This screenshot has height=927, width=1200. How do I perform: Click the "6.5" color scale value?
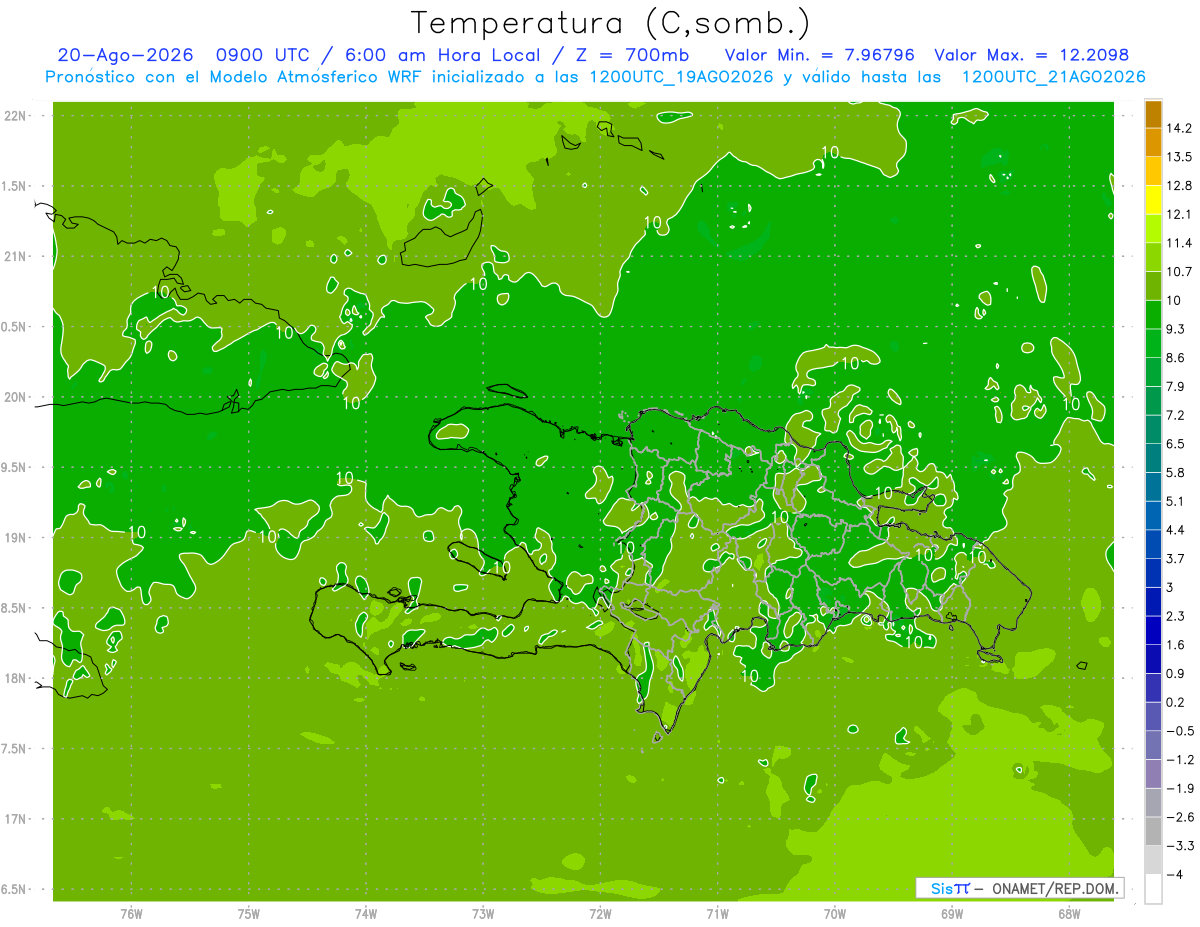(x=1175, y=443)
